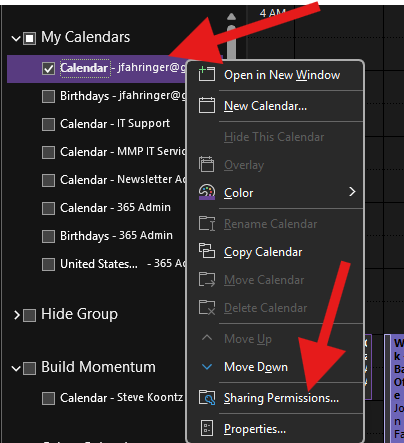Tick the Calendar - Steve Koontz checkbox
Viewport: 404px width, 443px height.
[49, 398]
